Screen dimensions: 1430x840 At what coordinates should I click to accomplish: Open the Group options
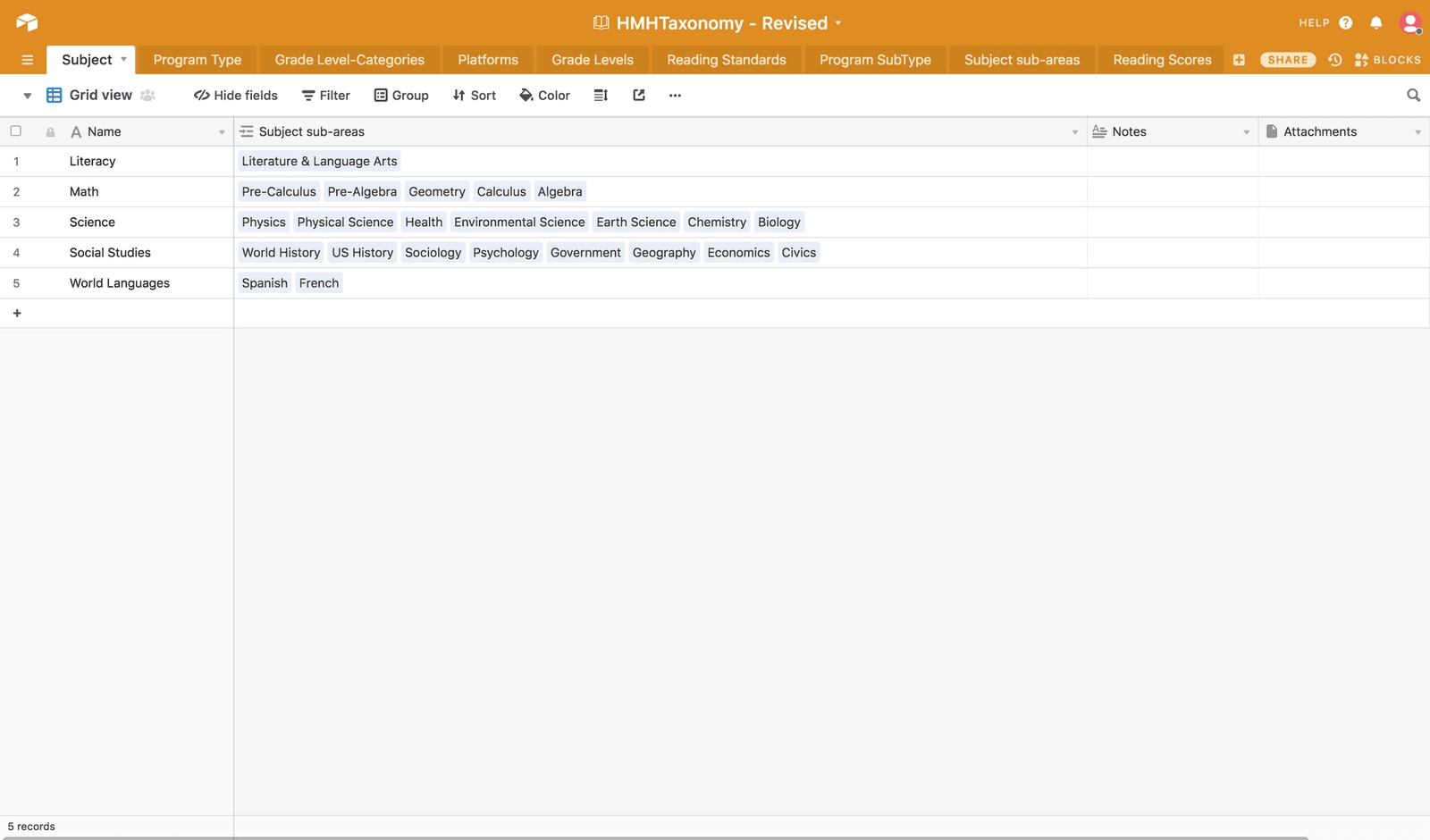pos(401,96)
